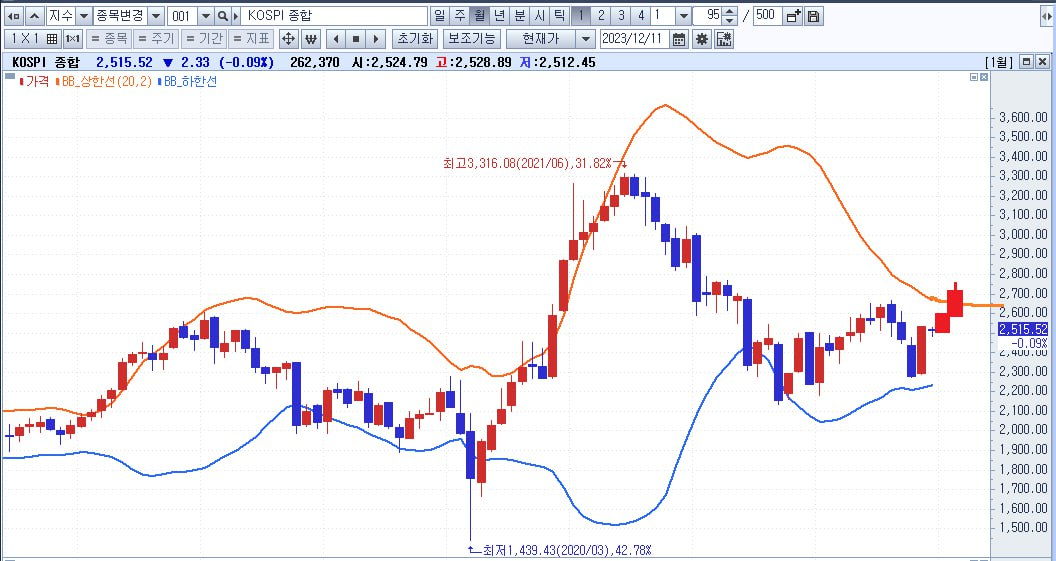Select the 시 hourly period
The image size is (1056, 561).
coord(539,15)
